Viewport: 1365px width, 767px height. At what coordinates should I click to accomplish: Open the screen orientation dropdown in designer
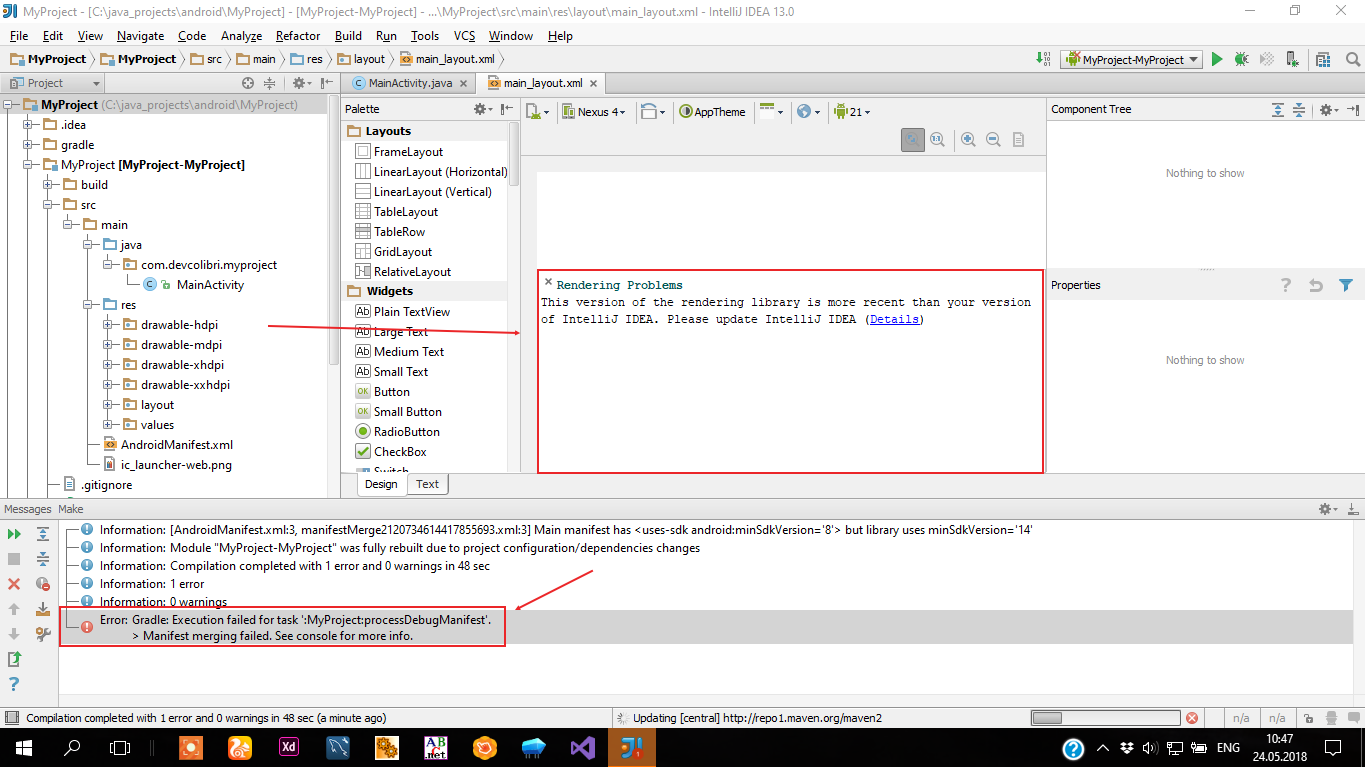click(653, 111)
